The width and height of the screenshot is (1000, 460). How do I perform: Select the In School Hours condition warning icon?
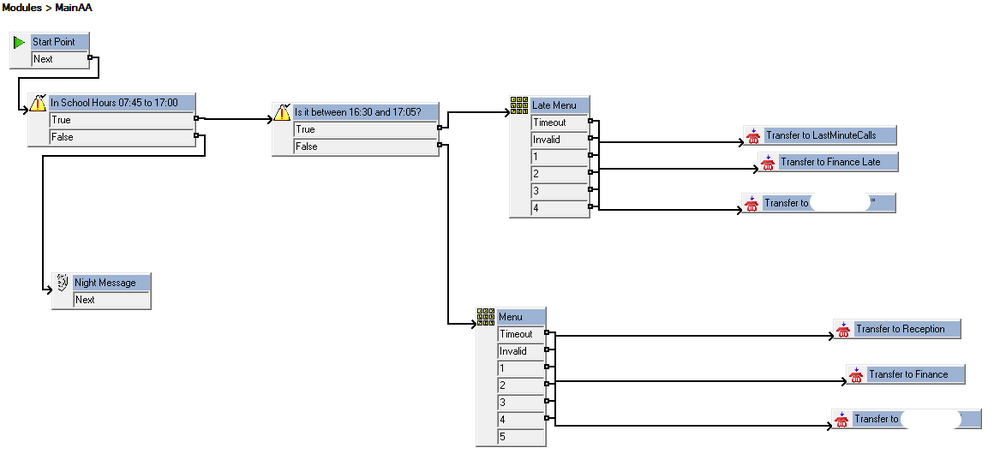pos(38,103)
